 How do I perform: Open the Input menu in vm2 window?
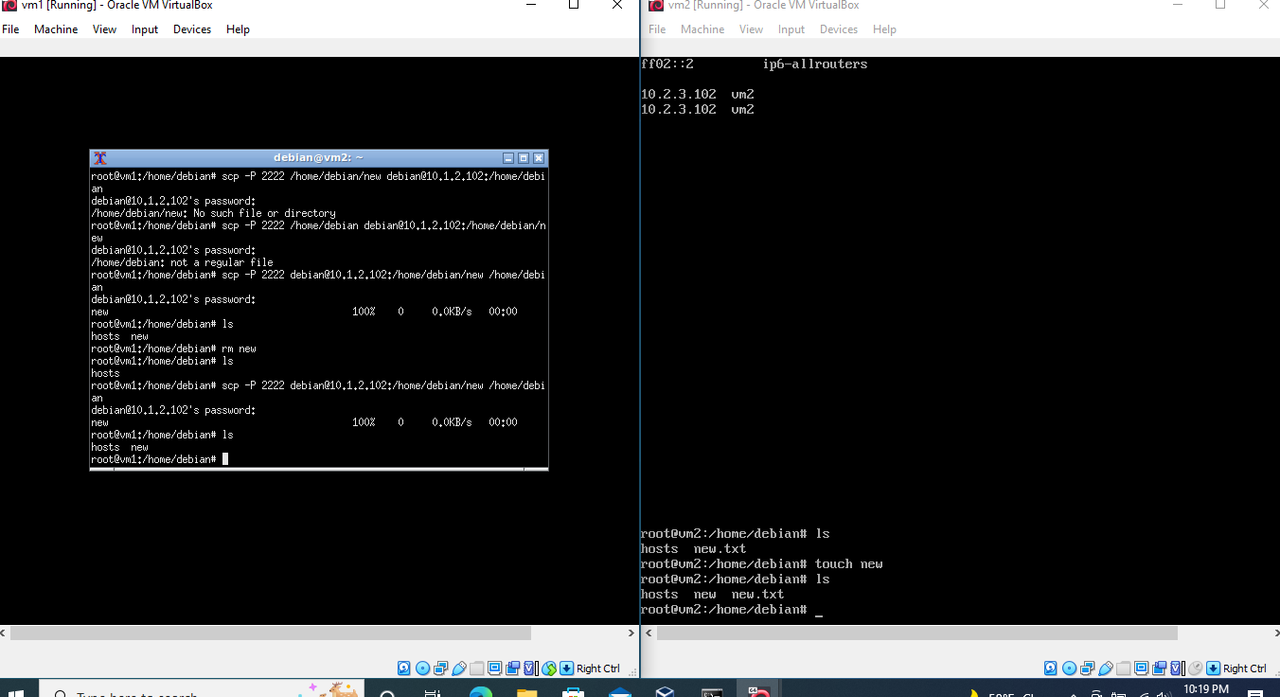pyautogui.click(x=791, y=29)
